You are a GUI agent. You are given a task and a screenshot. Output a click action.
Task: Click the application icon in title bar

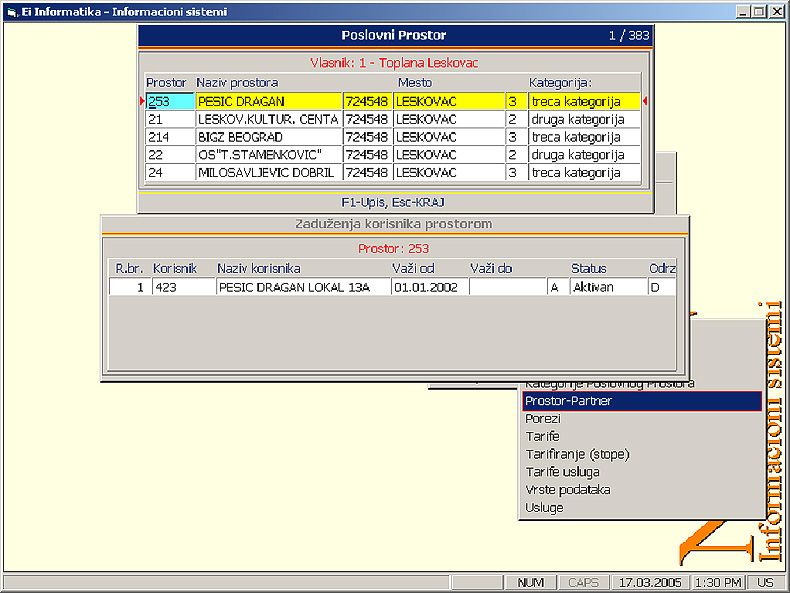pyautogui.click(x=11, y=12)
